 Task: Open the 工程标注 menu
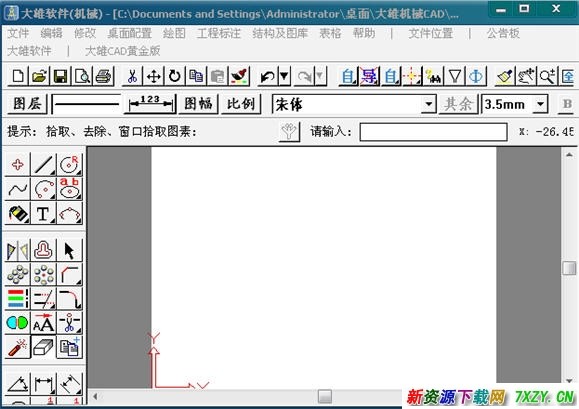(219, 33)
